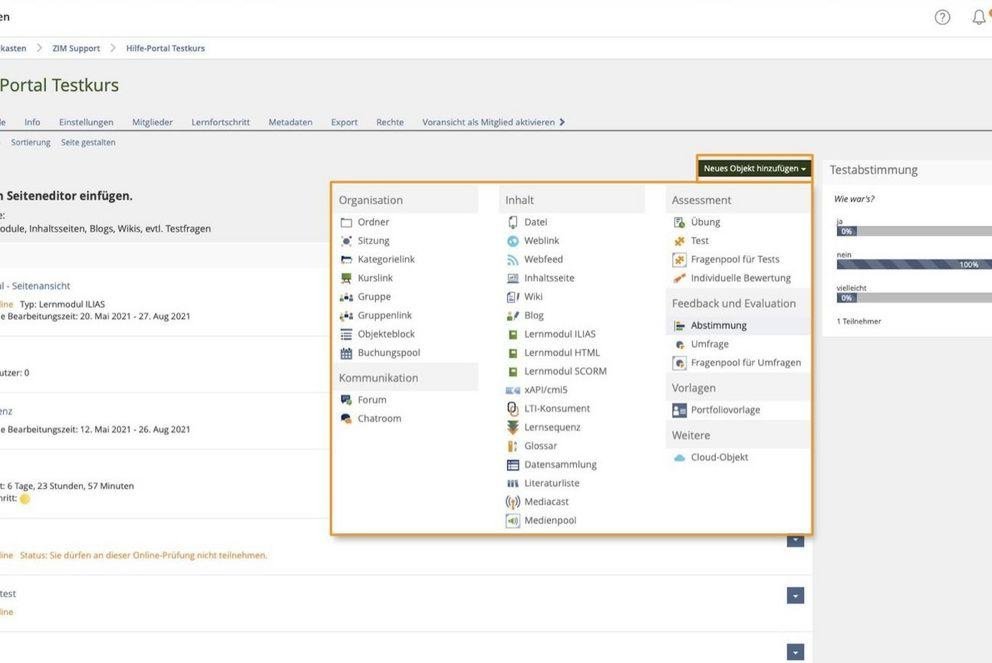Open the actions dropdown of the 'test' row

[x=795, y=595]
